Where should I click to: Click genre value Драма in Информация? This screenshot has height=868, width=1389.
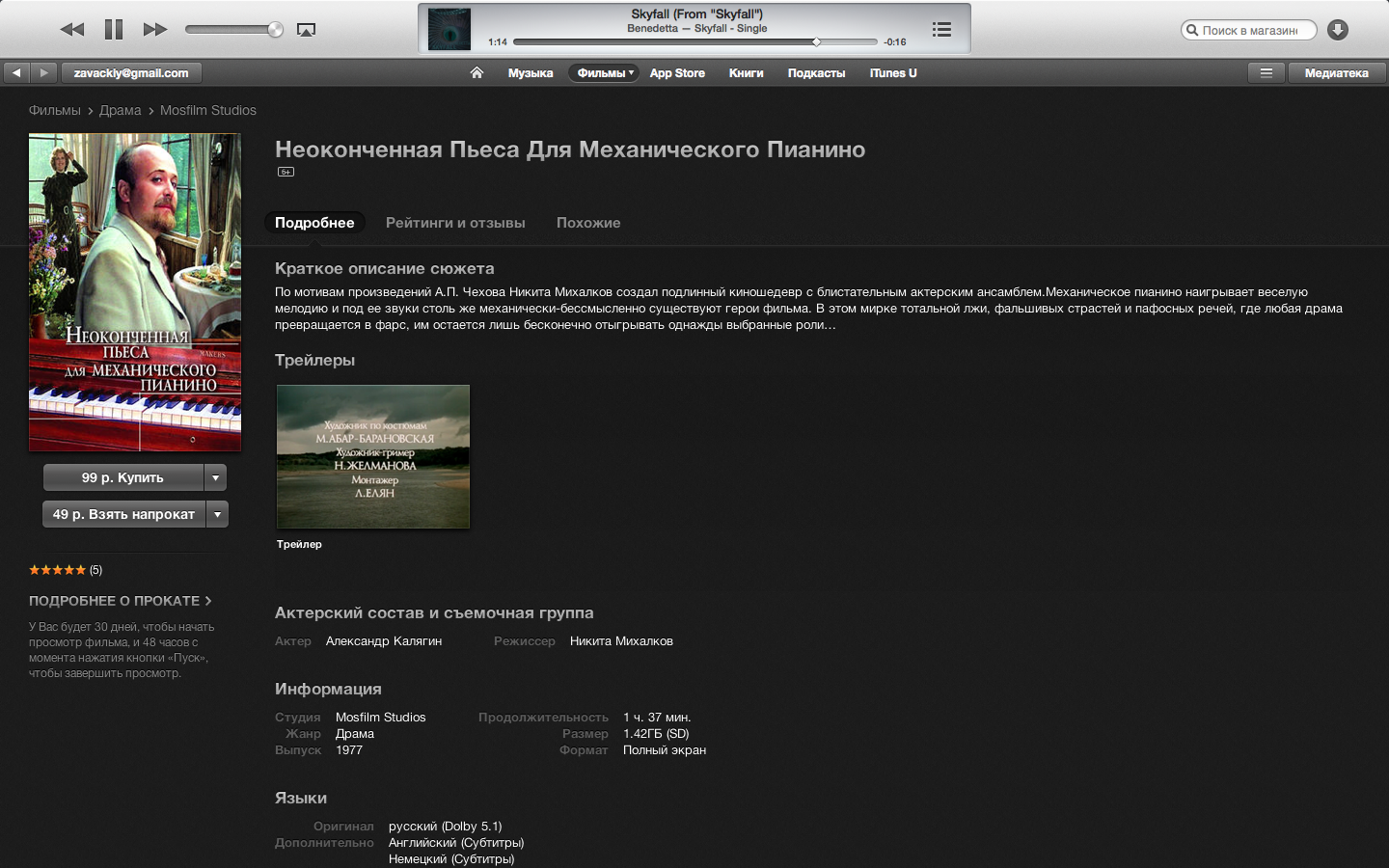pyautogui.click(x=355, y=734)
